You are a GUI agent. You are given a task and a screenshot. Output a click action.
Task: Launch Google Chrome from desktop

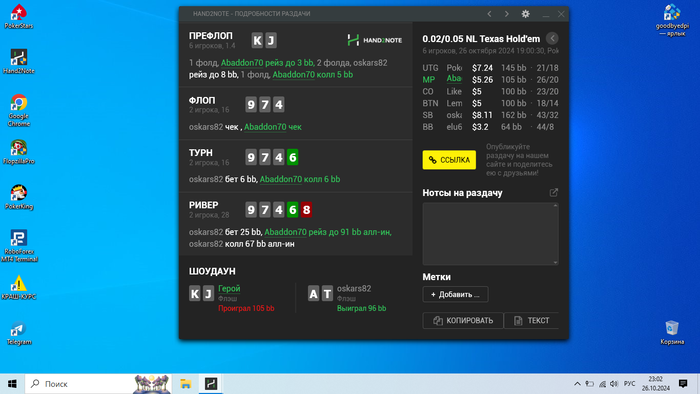(19, 110)
